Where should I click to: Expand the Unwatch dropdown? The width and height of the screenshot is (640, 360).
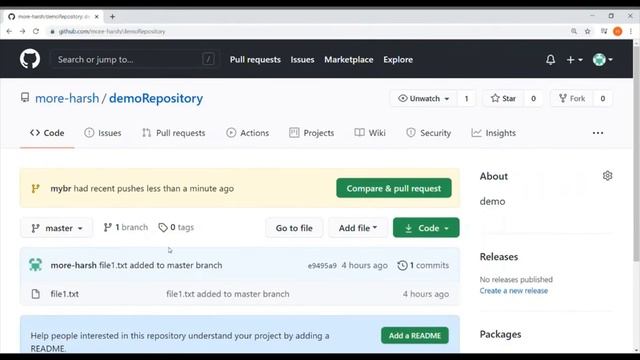coord(424,98)
